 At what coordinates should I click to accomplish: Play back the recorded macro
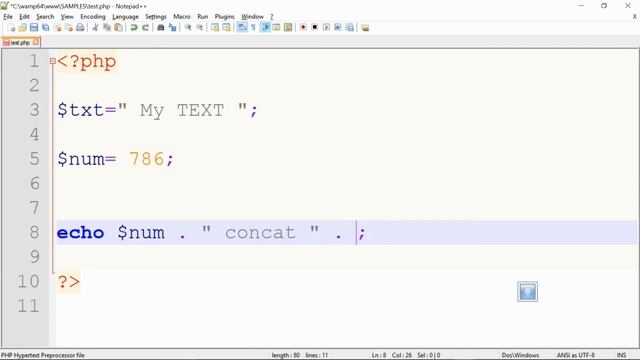pyautogui.click(x=326, y=27)
